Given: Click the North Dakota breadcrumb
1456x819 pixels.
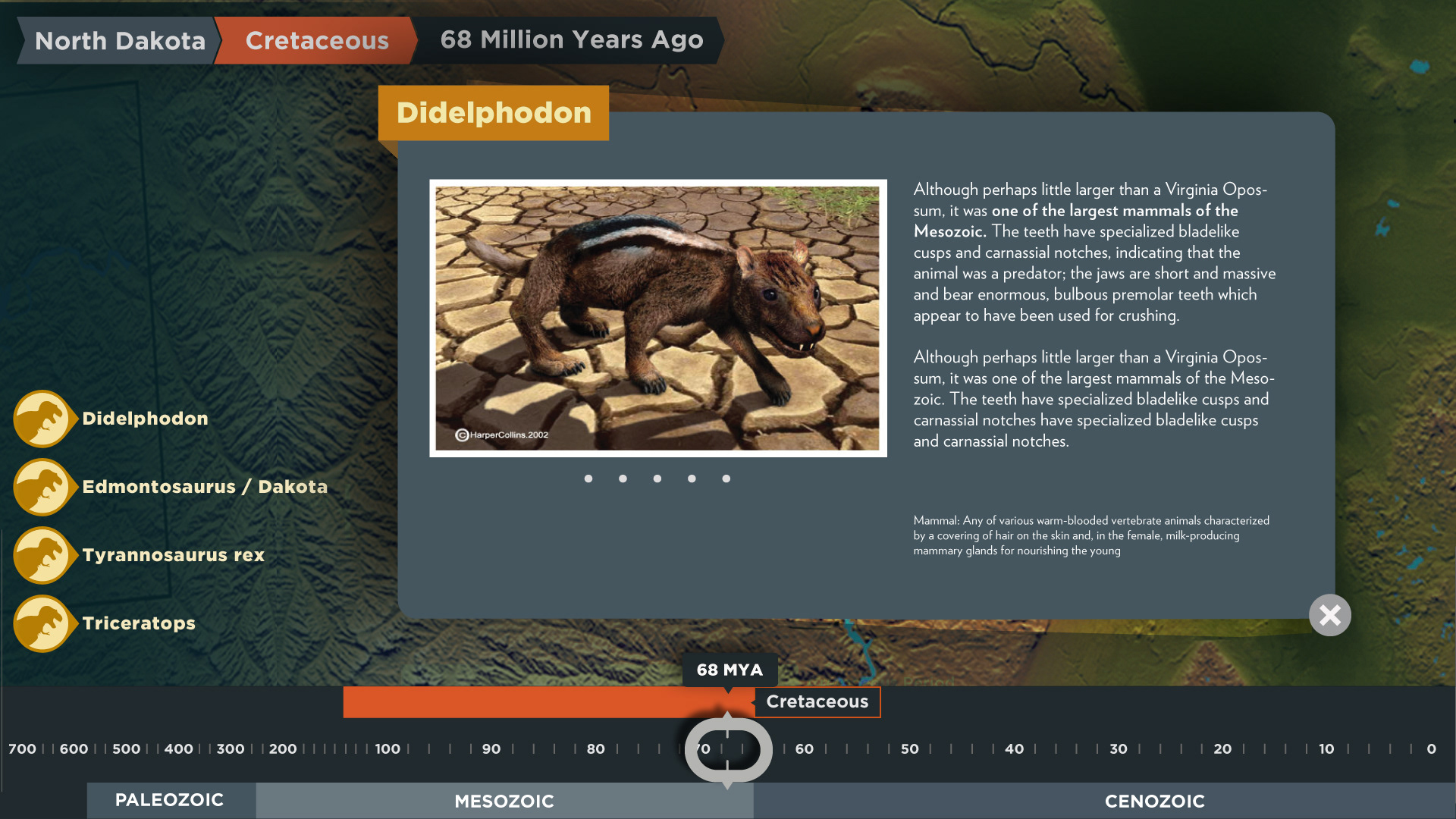Looking at the screenshot, I should (120, 40).
